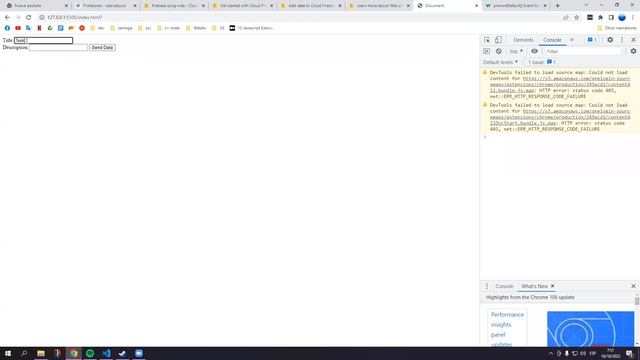This screenshot has height=360, width=640.
Task: Open the Facebook bookmark icon
Action: 7,28
